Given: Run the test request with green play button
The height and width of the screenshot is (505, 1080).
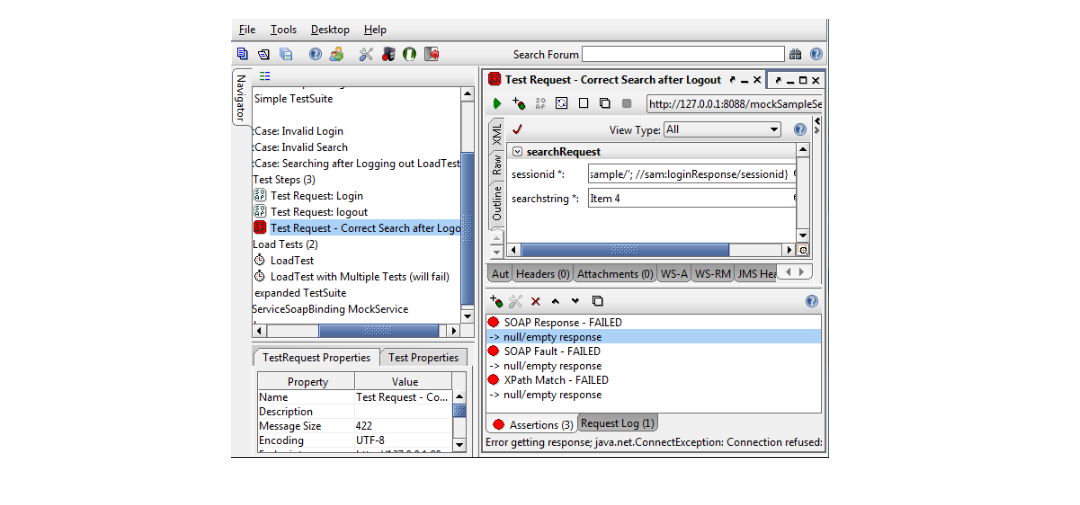Looking at the screenshot, I should [x=497, y=103].
